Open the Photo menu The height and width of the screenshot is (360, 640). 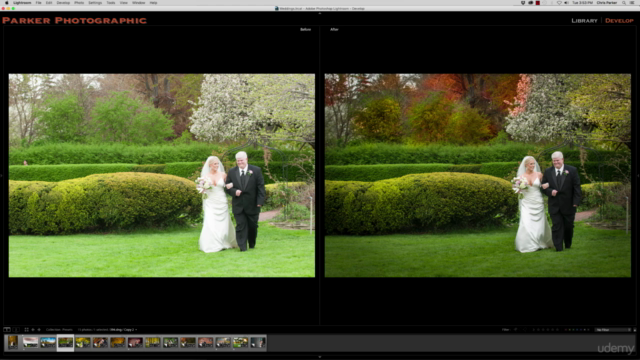pyautogui.click(x=79, y=3)
